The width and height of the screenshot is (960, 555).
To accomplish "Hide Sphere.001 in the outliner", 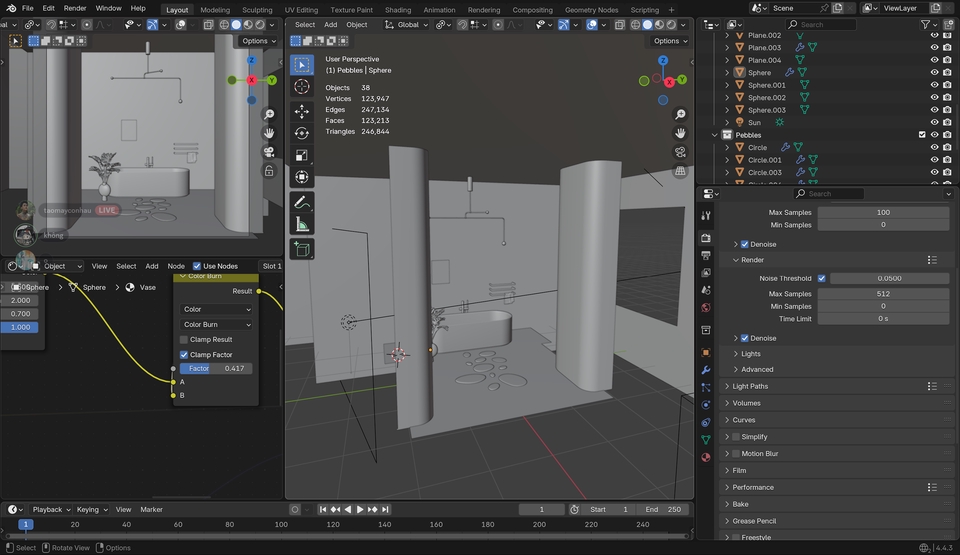I will click(934, 85).
